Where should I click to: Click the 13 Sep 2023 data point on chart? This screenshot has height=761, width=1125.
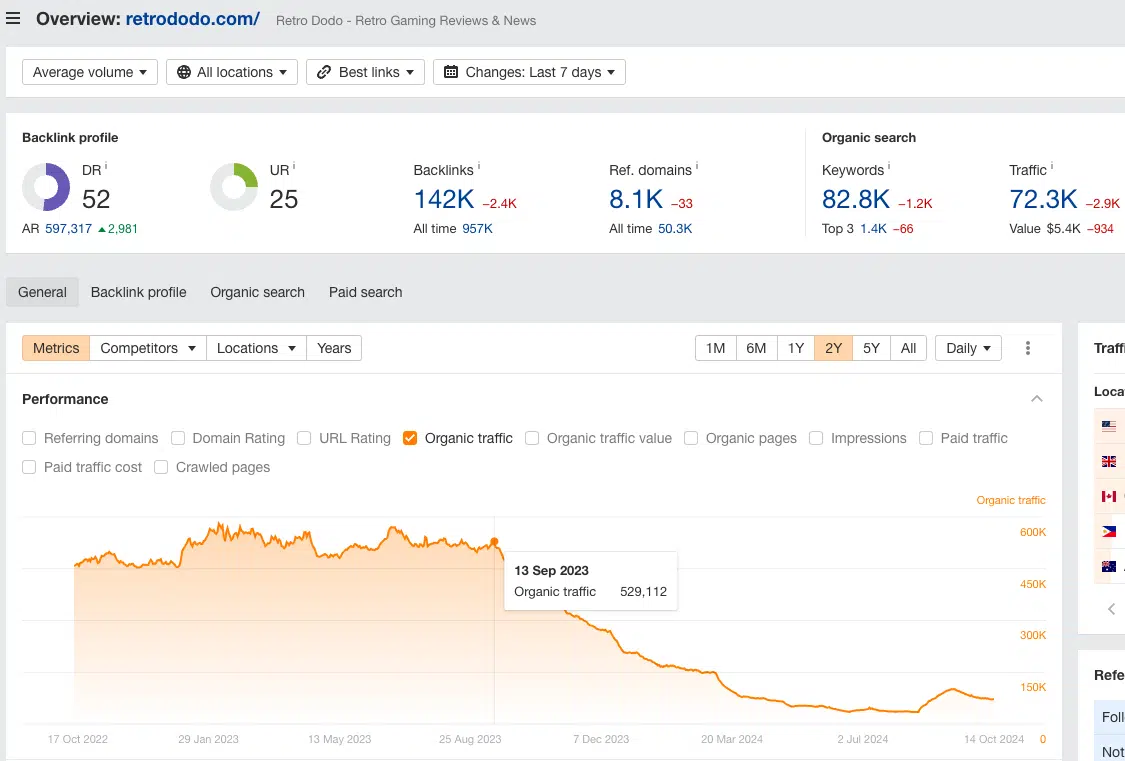click(x=495, y=542)
